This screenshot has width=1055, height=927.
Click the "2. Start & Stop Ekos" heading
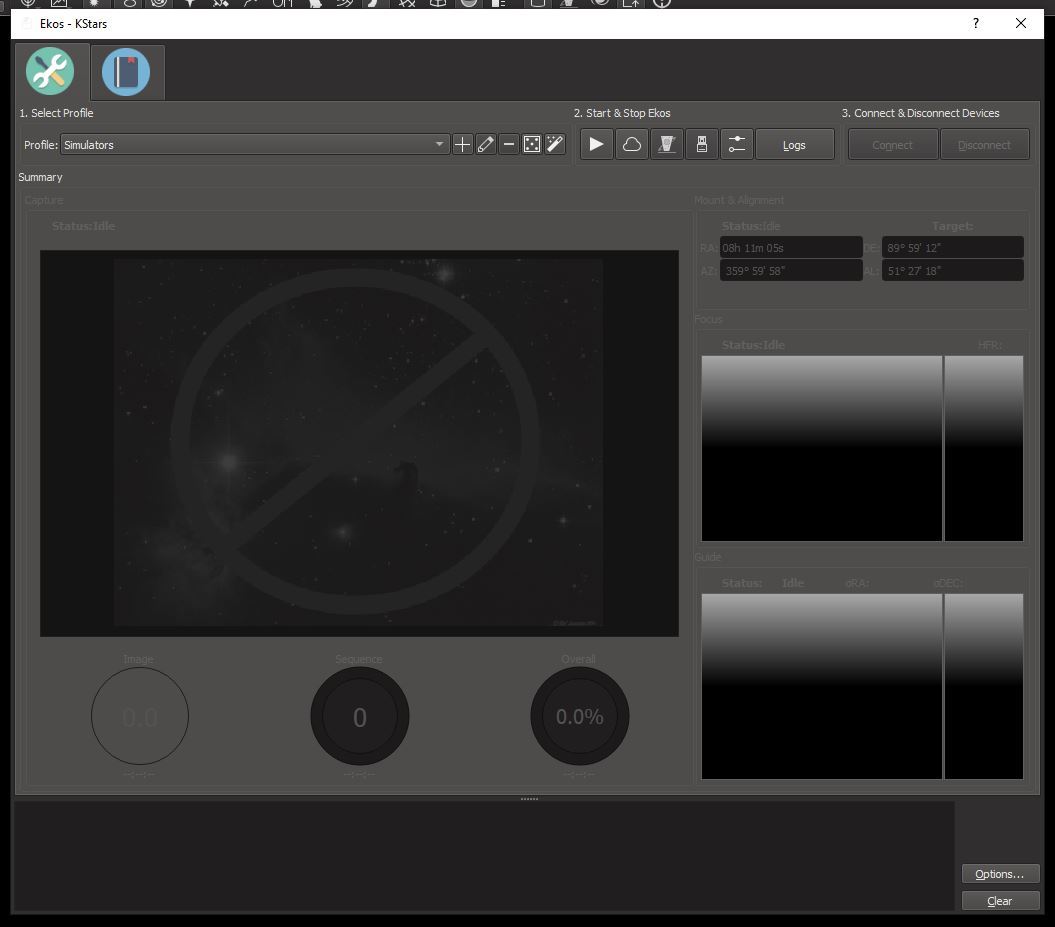(x=622, y=113)
